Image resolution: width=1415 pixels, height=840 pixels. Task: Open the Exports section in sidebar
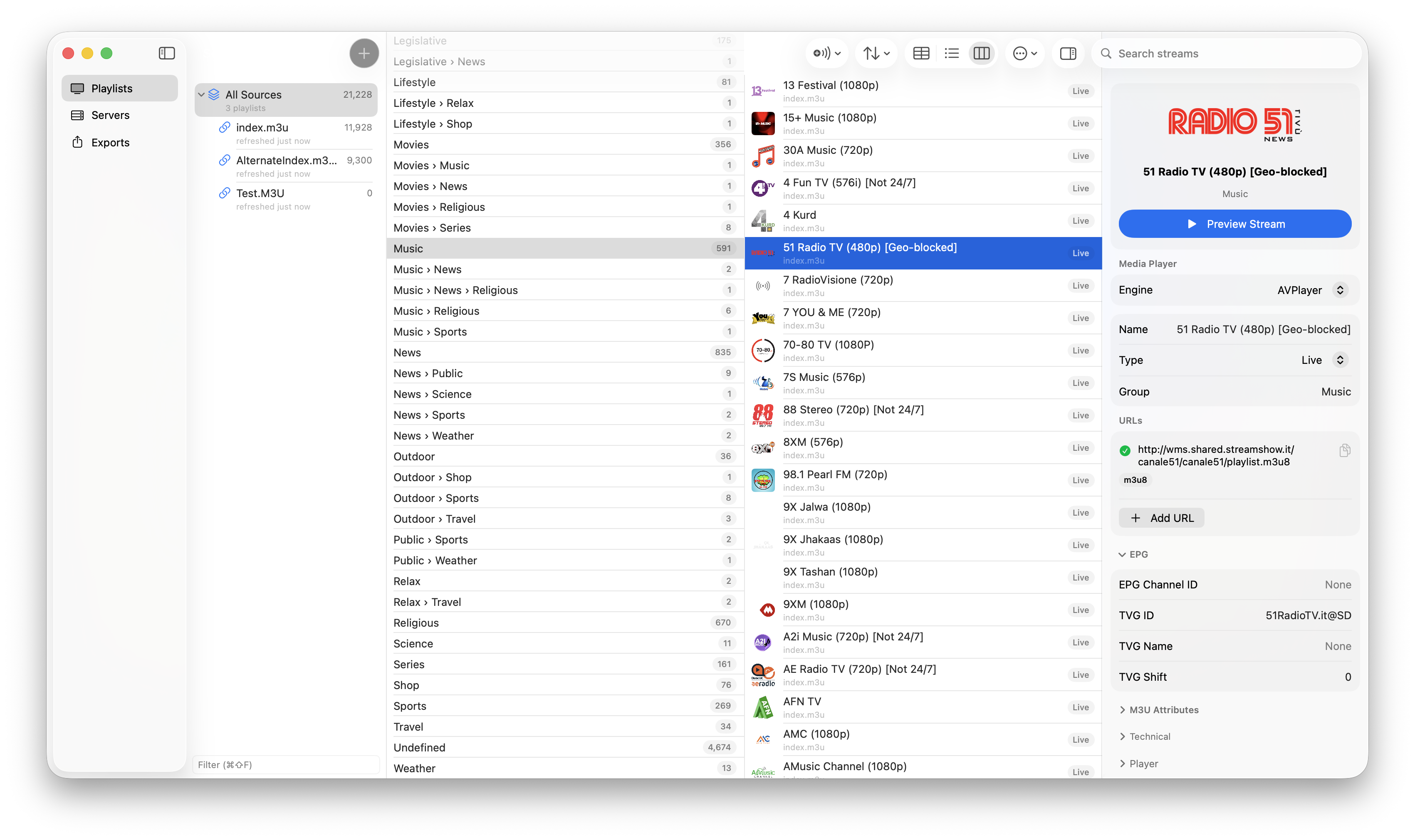[x=110, y=142]
